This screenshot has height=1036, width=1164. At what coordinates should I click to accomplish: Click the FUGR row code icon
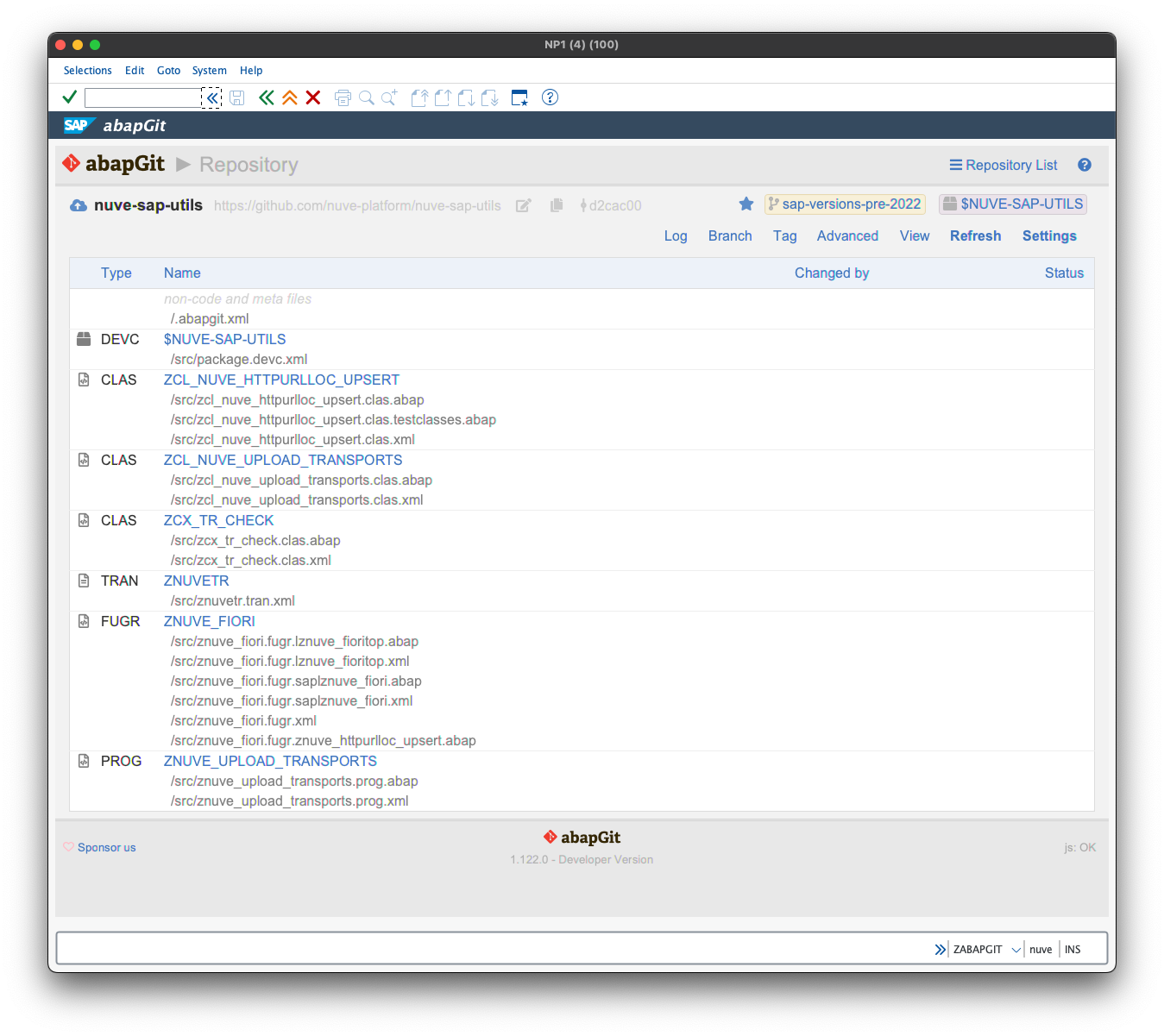point(84,622)
